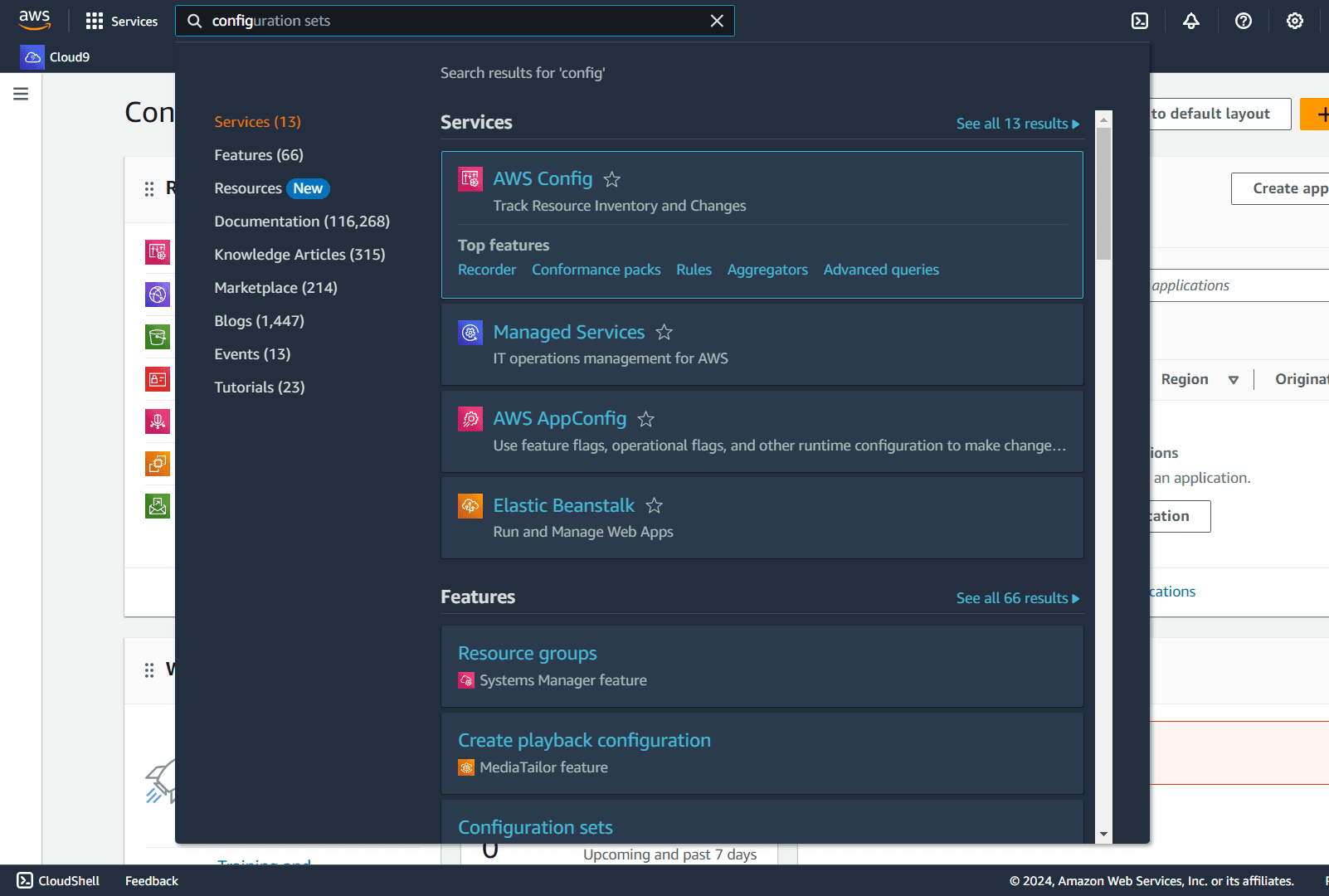The height and width of the screenshot is (896, 1329).
Task: Favorite AWS AppConfig with its star
Action: [x=646, y=419]
